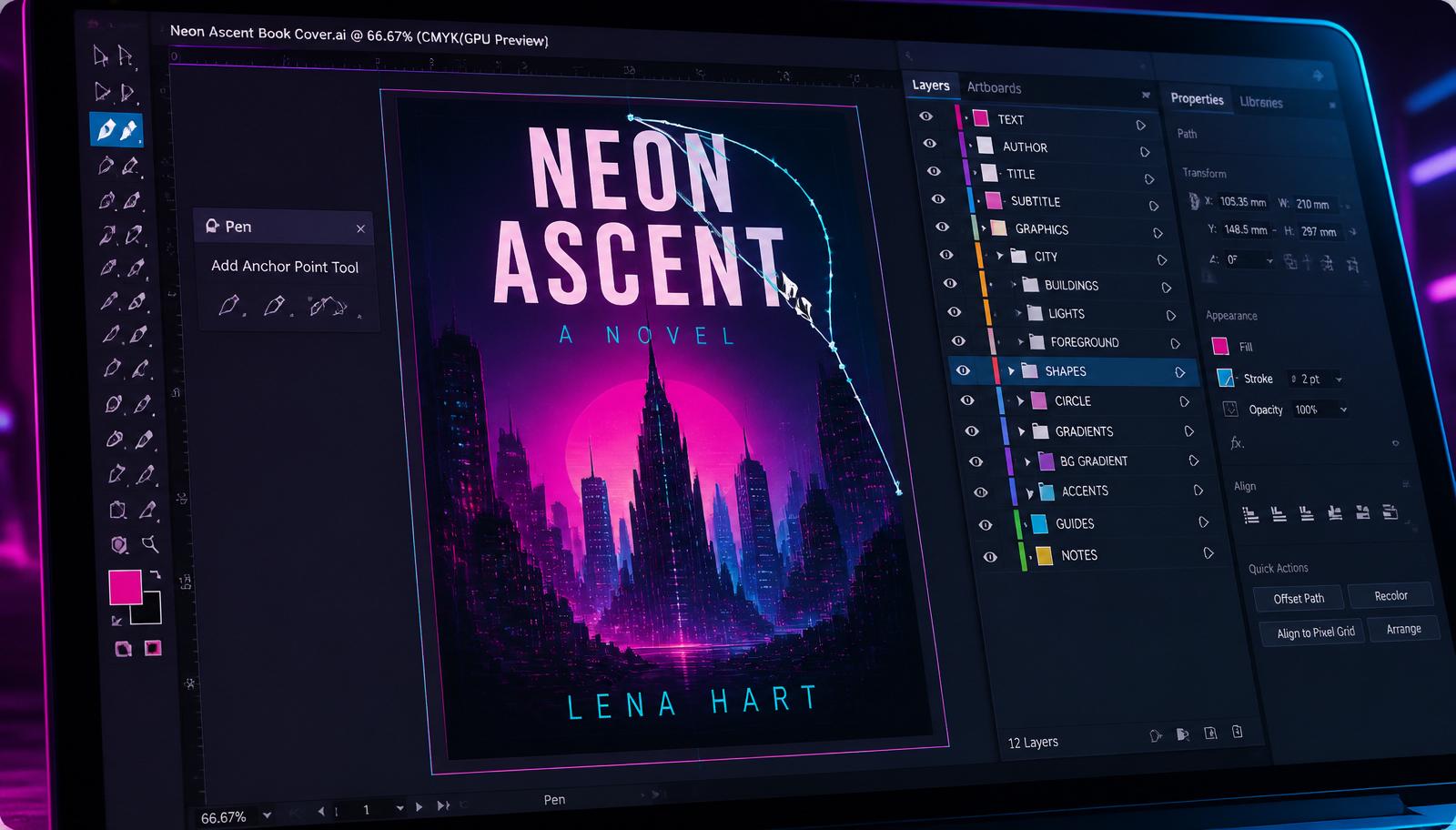Toggle visibility of the GUIDES layer

click(985, 525)
